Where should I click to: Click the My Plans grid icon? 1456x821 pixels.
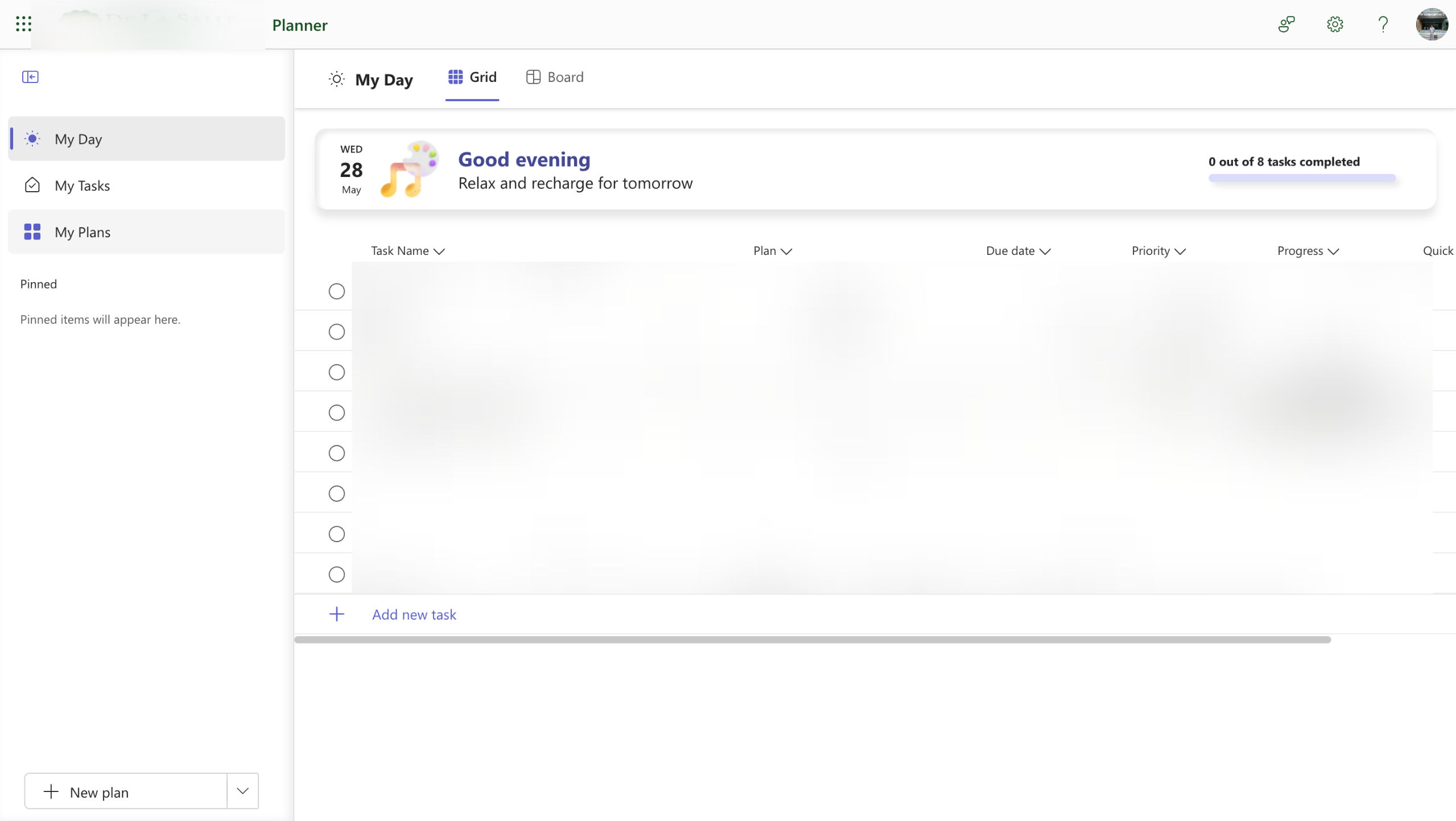pyautogui.click(x=32, y=232)
